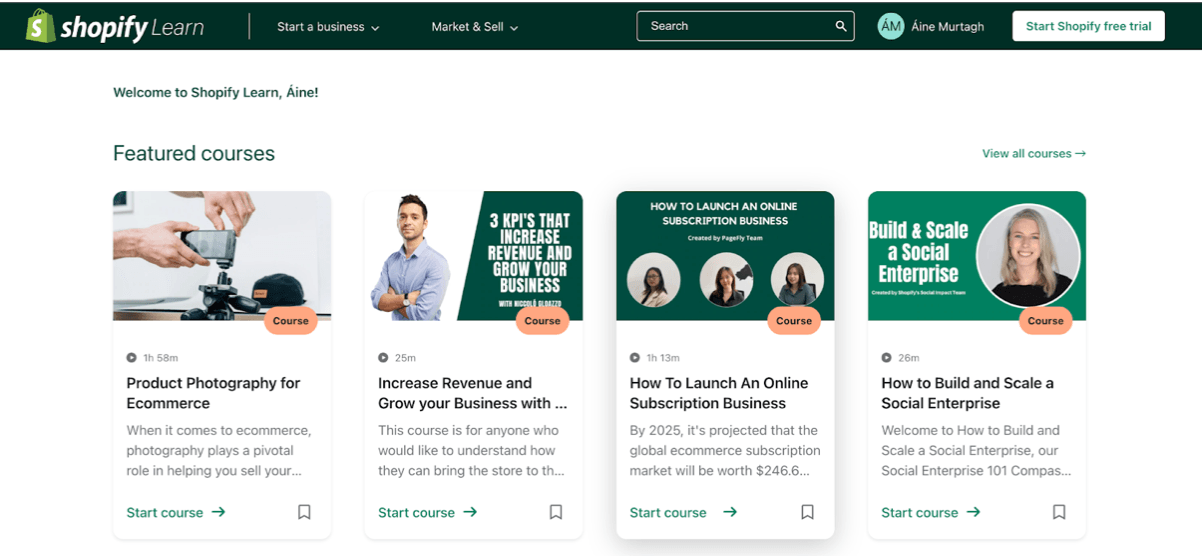Screen dimensions: 1202x556
Task: Open the Áine Murtagh account name
Action: (947, 27)
